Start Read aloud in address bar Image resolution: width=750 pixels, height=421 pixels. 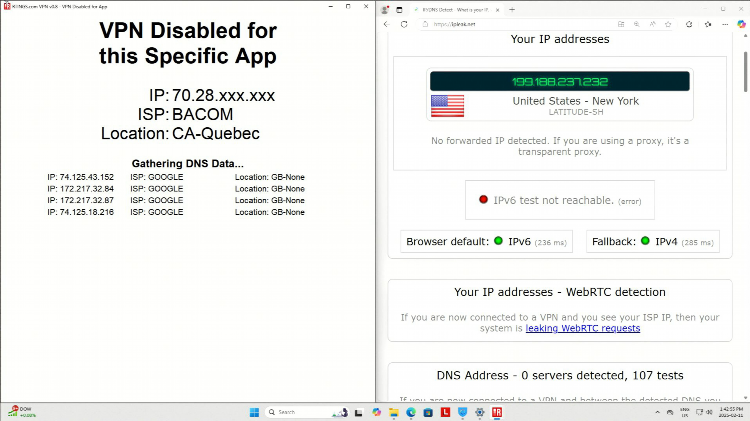pos(652,24)
